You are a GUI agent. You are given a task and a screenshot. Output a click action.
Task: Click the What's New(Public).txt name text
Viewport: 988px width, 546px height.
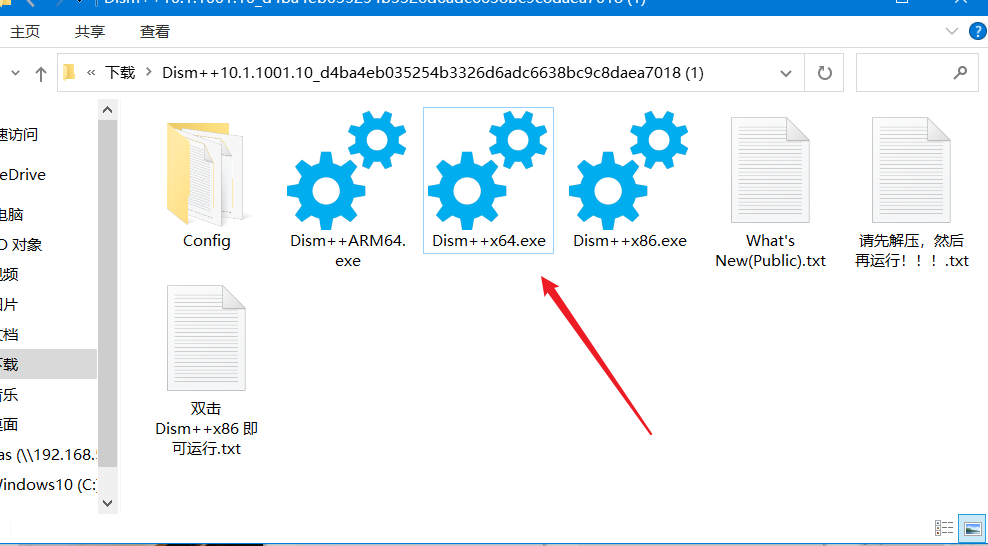pos(771,250)
